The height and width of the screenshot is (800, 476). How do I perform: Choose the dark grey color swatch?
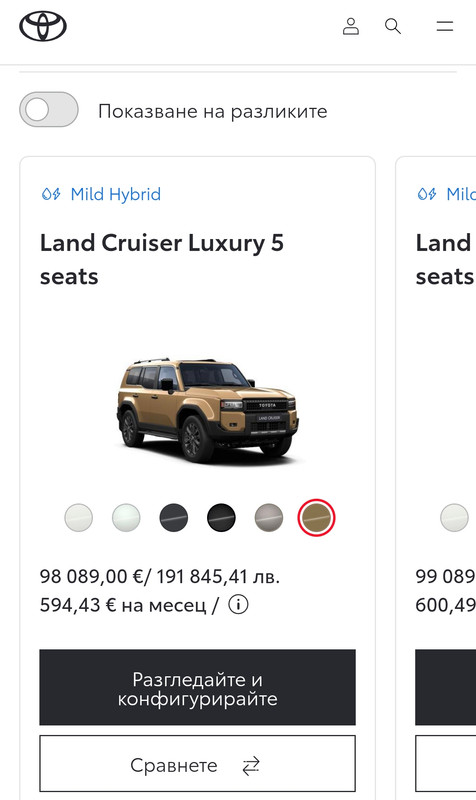click(x=173, y=517)
